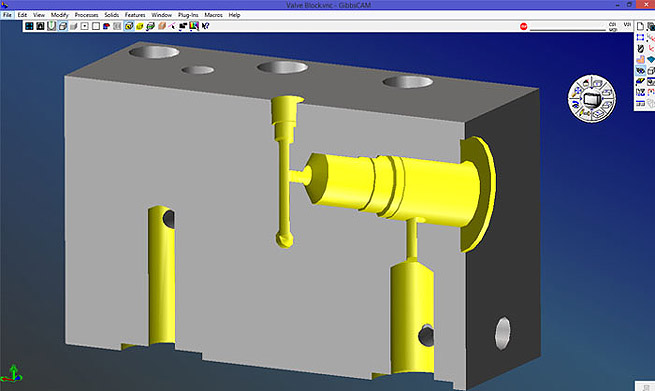Click the red stop indicator button
This screenshot has width=655, height=391.
point(523,26)
